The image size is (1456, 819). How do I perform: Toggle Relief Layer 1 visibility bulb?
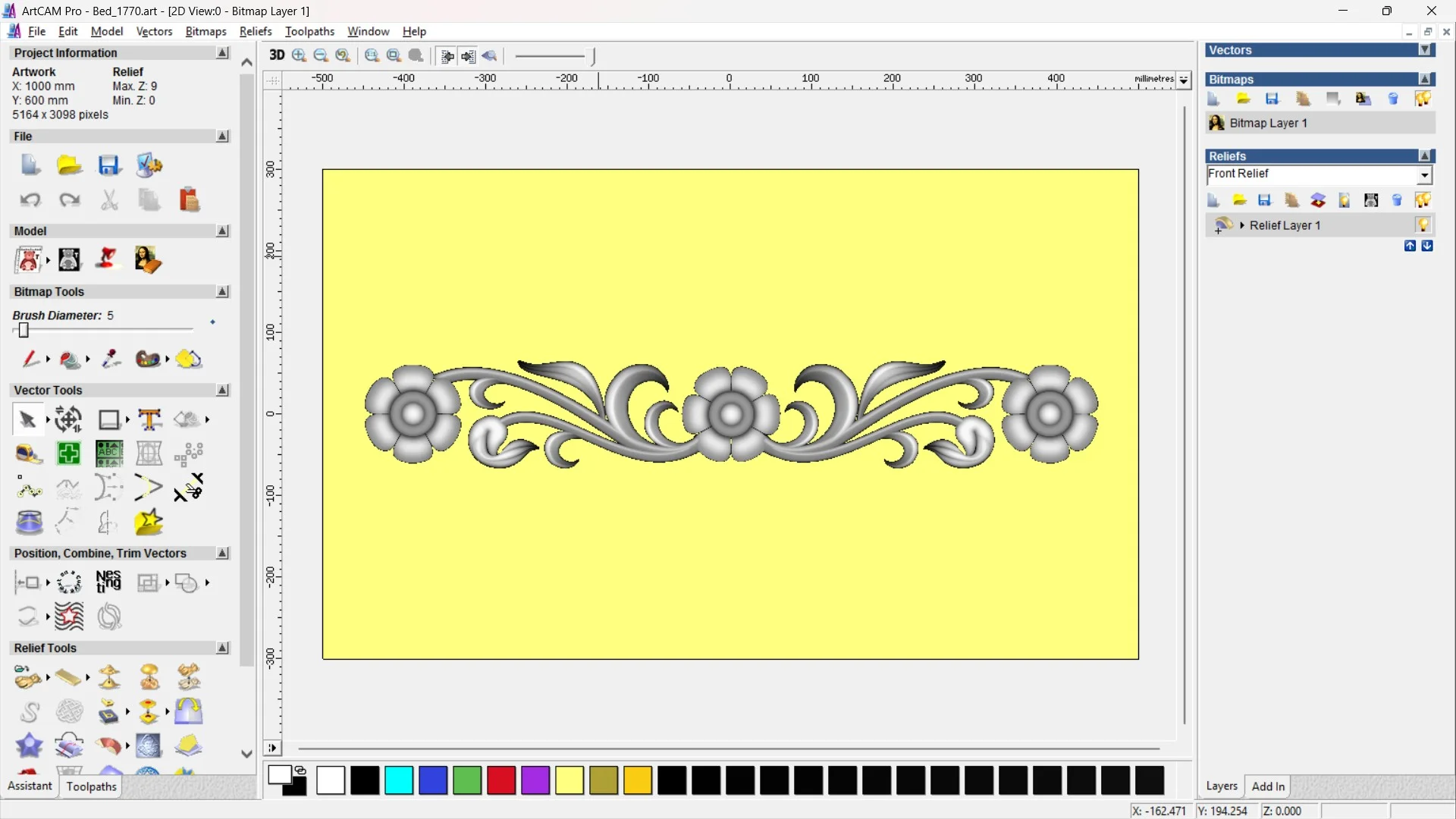(1423, 225)
